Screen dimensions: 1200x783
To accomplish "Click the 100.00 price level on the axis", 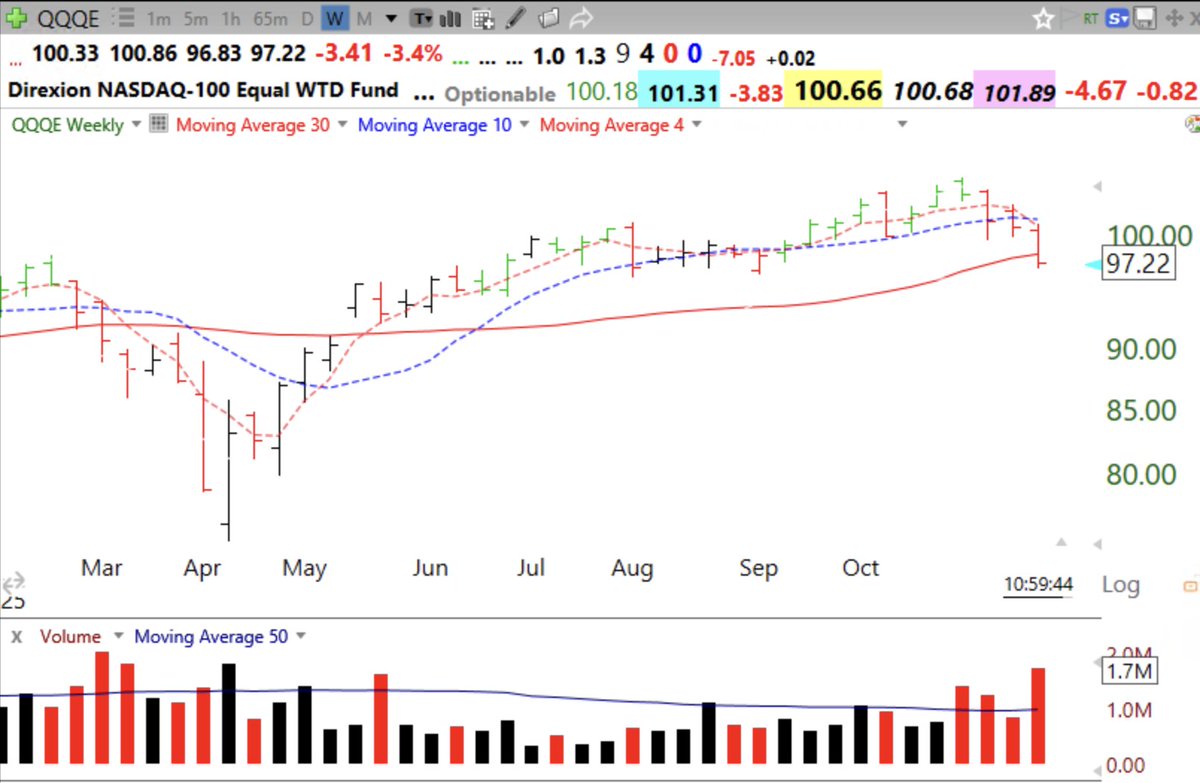I will pyautogui.click(x=1148, y=236).
